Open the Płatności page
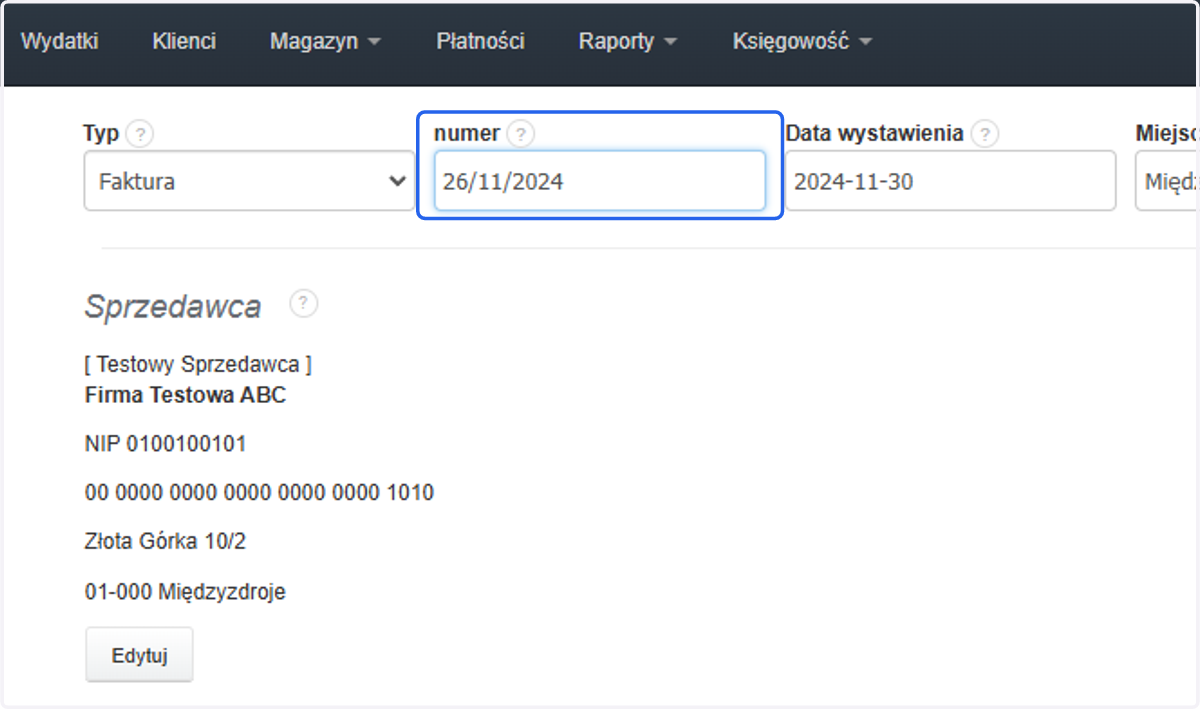This screenshot has height=709, width=1200. point(480,42)
